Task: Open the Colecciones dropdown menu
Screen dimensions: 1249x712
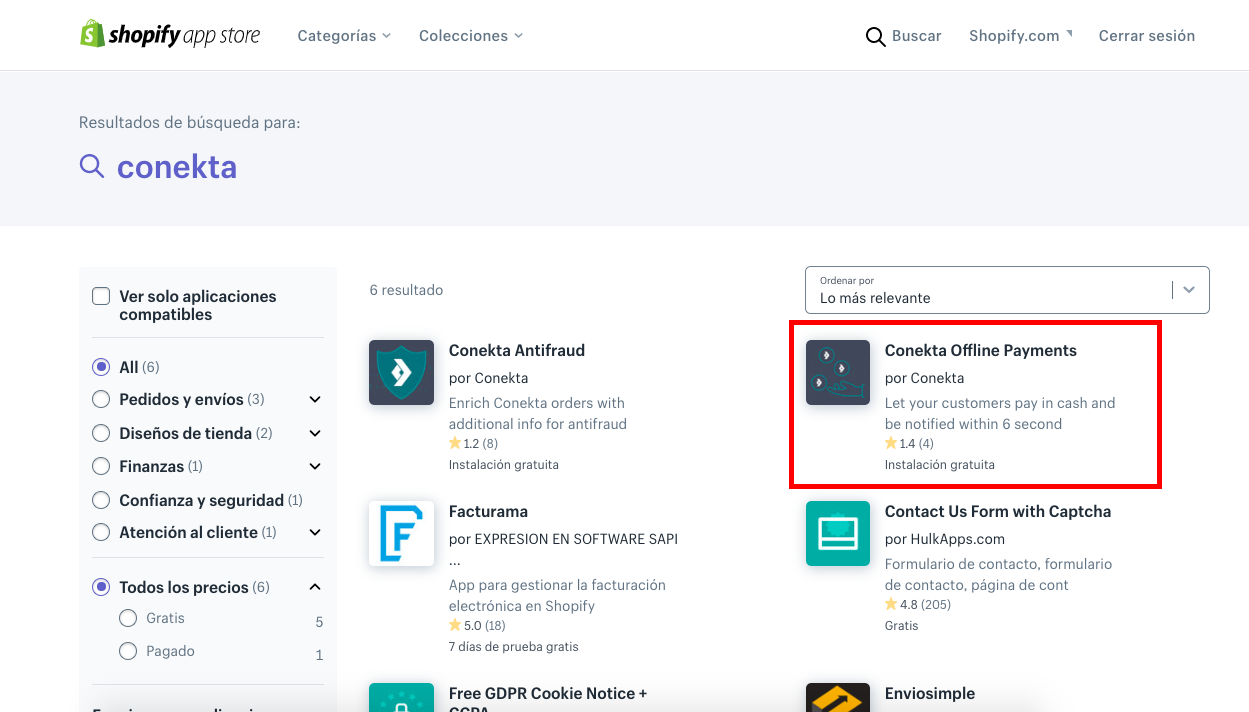Action: [471, 36]
